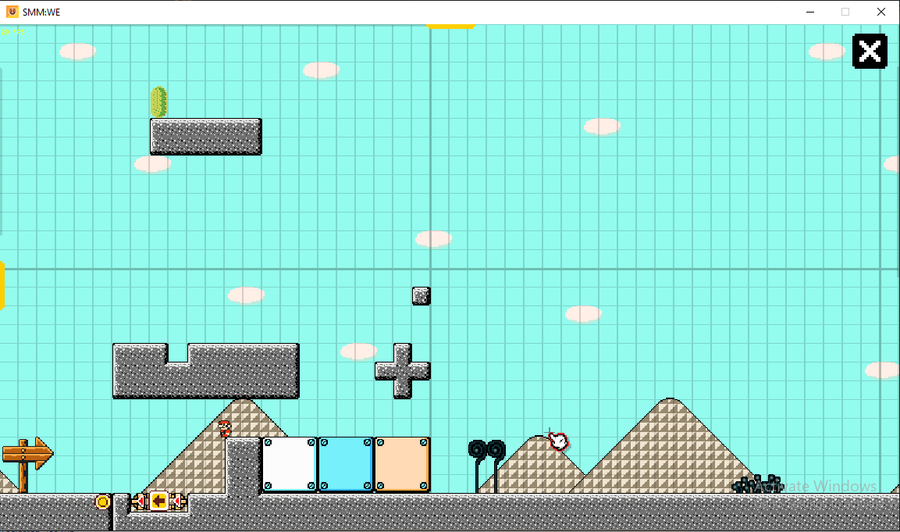Click the plus-shaped gray stone block

tap(402, 371)
